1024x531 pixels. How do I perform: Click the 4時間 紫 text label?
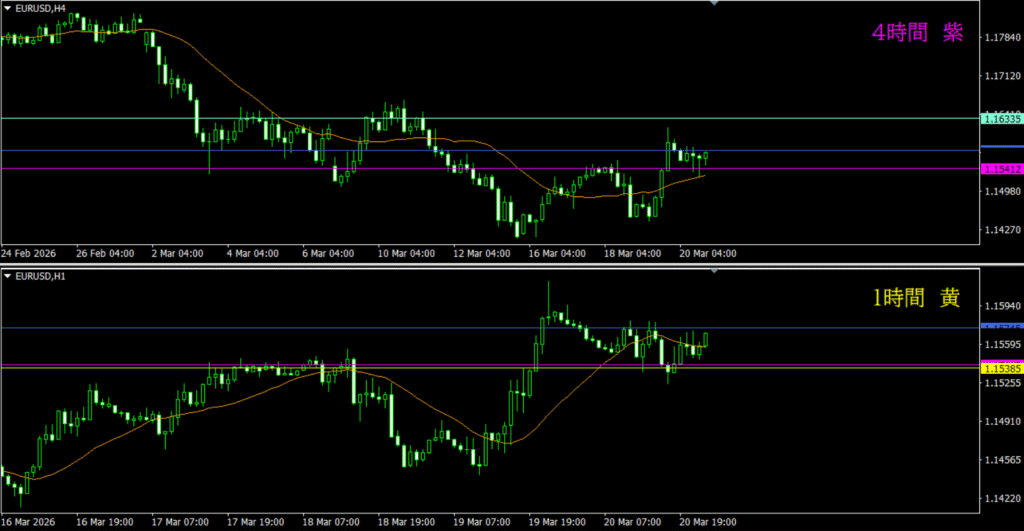pos(917,33)
